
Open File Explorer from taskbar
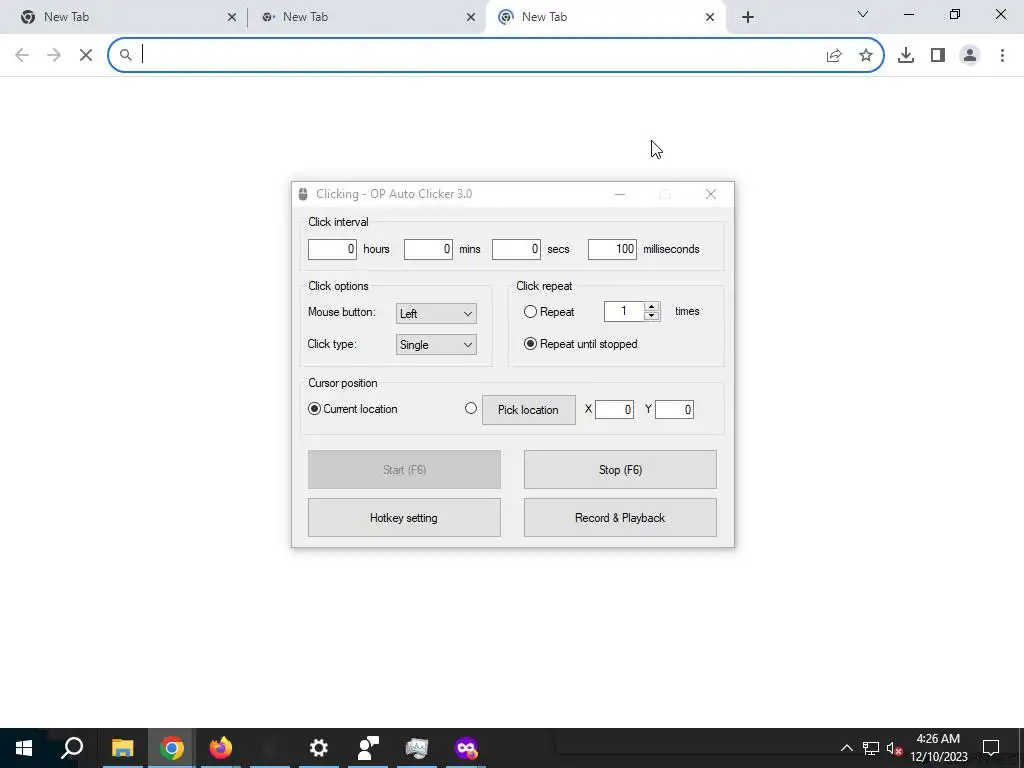click(x=122, y=748)
